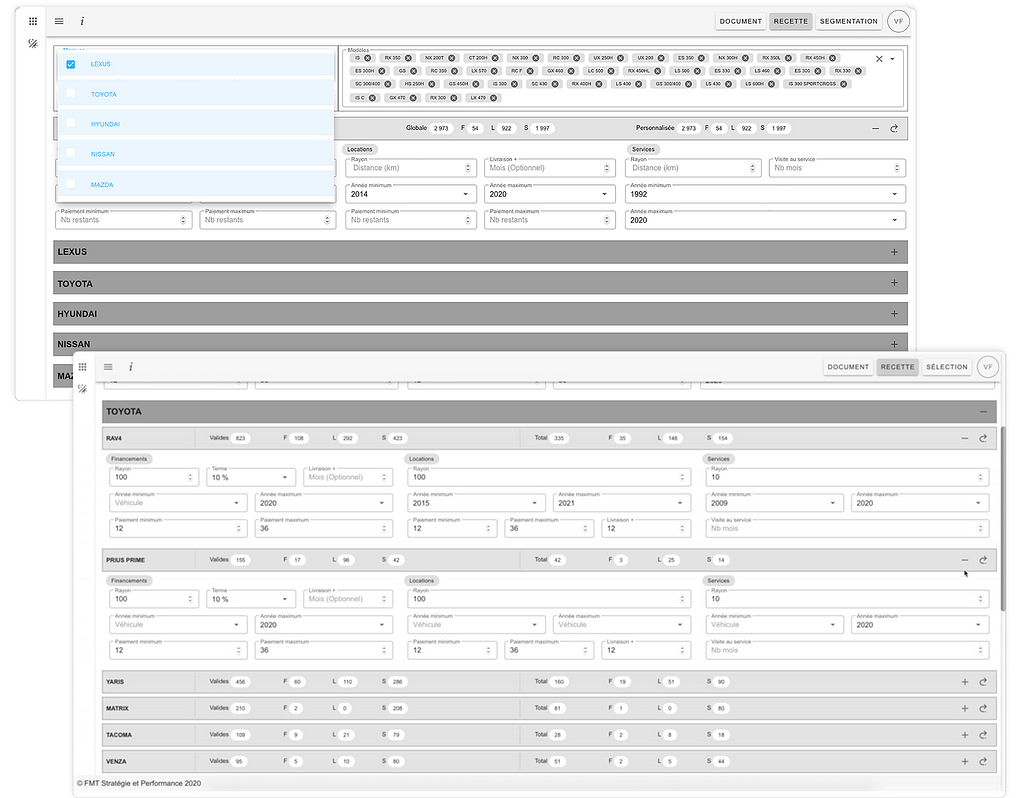Open the VF user avatar in the front window
1023x798 pixels.
click(x=988, y=367)
